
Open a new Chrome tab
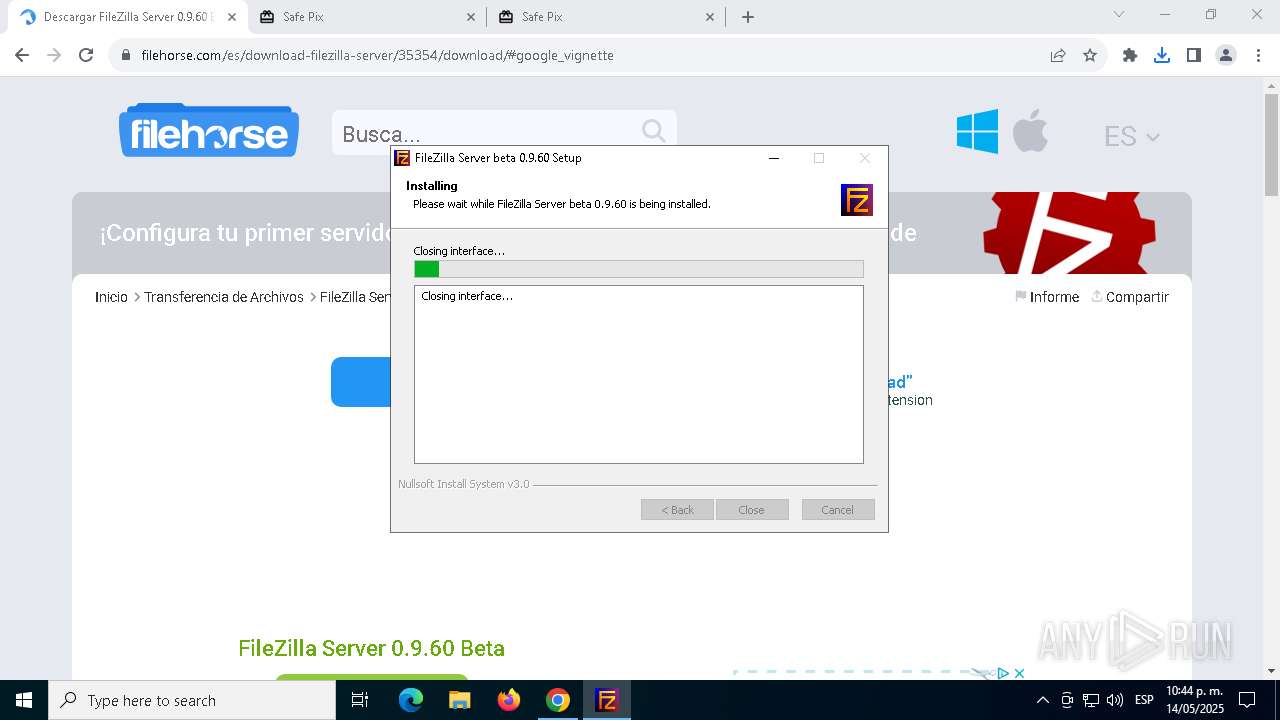[x=748, y=17]
